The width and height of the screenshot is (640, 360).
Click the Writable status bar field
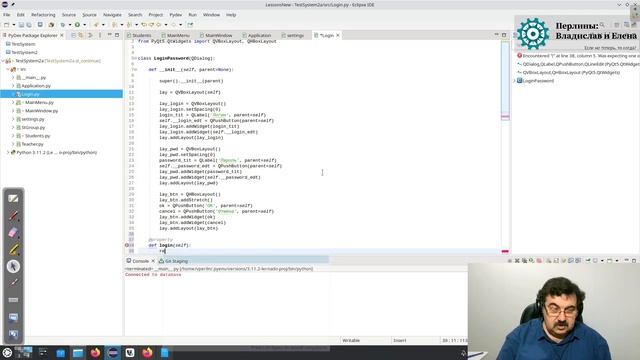click(x=351, y=340)
